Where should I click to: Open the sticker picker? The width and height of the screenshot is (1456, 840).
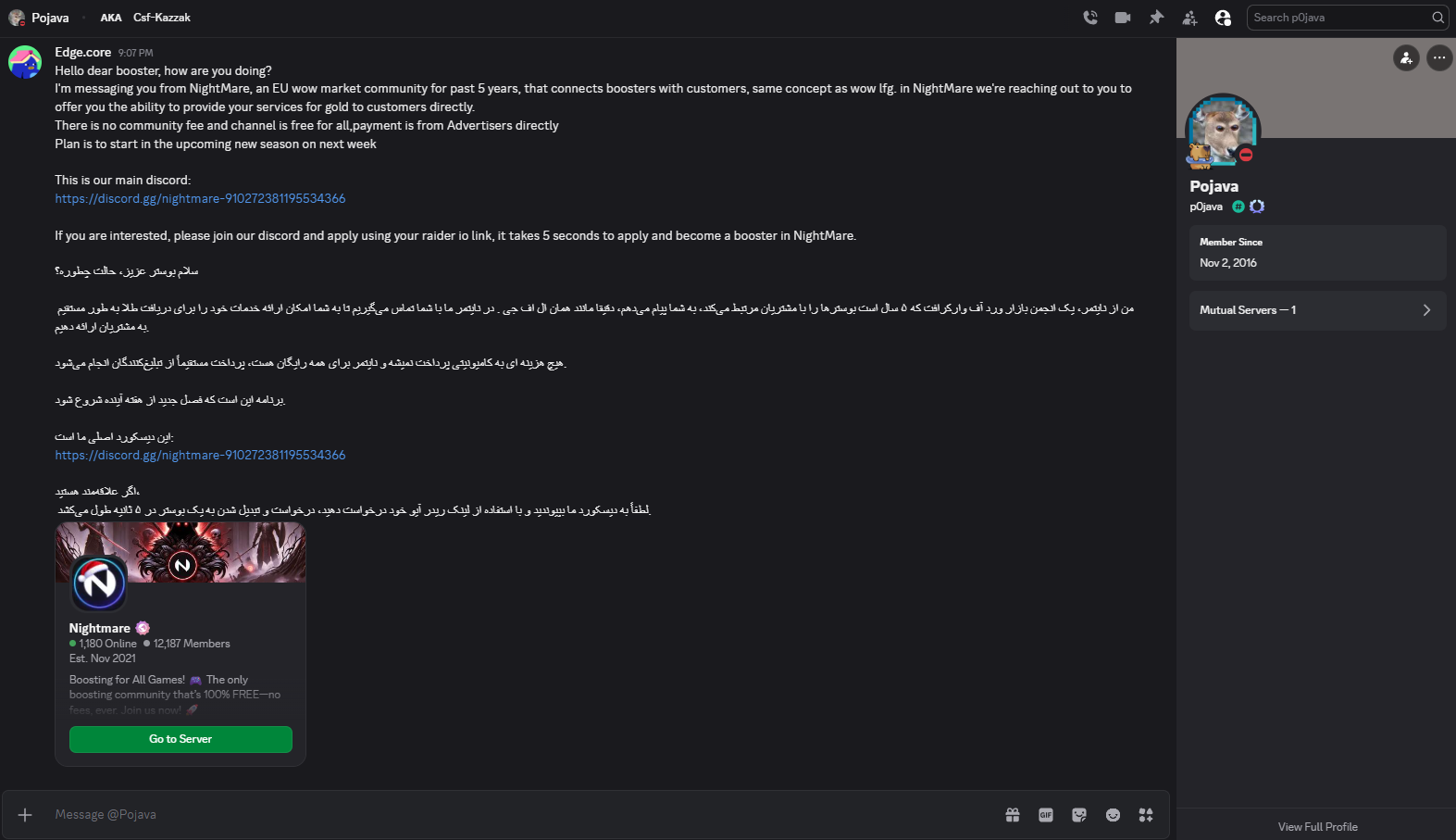pos(1079,815)
